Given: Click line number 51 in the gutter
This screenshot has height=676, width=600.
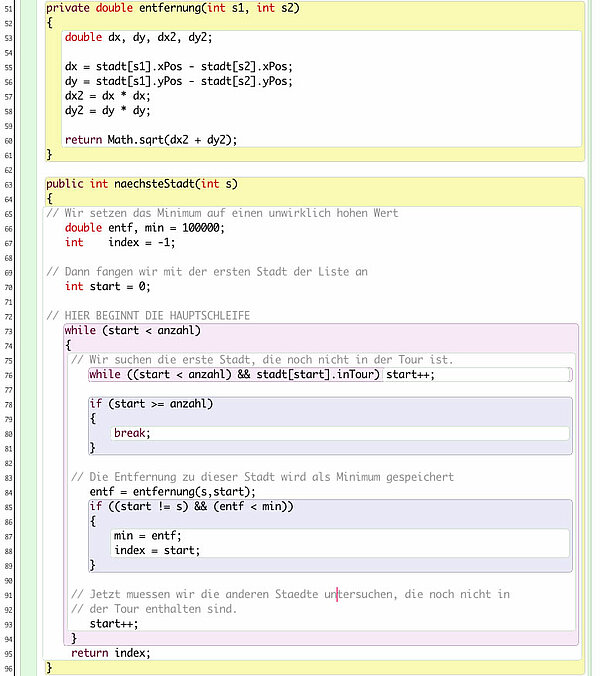Looking at the screenshot, I should pos(8,8).
